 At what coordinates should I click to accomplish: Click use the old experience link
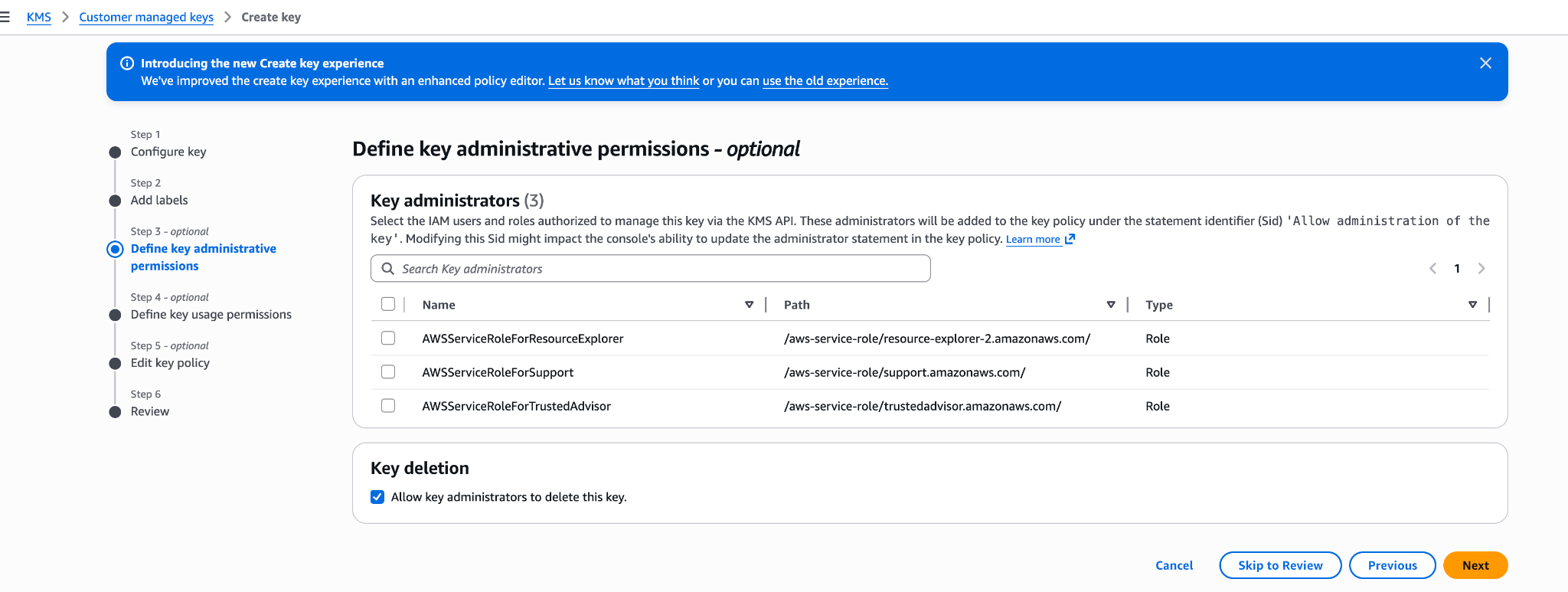coord(825,80)
